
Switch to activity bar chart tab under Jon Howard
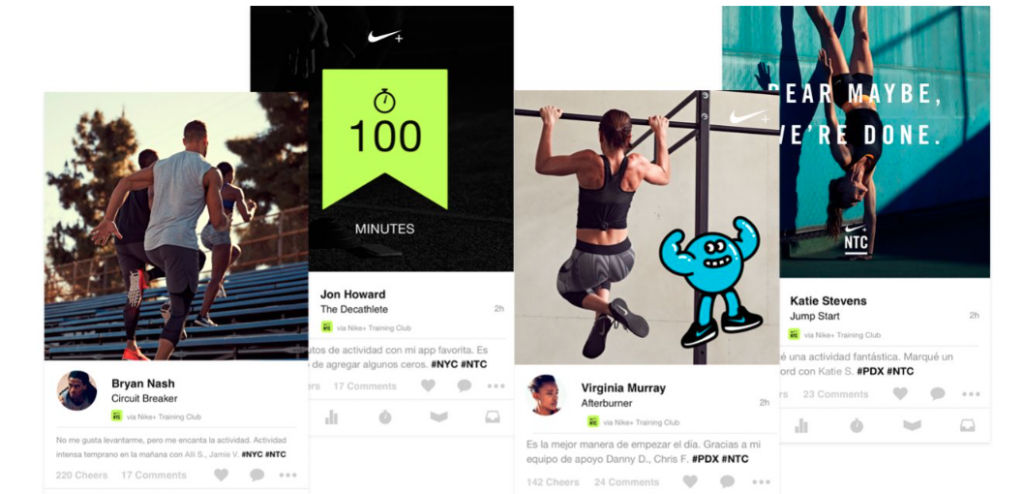(x=332, y=417)
